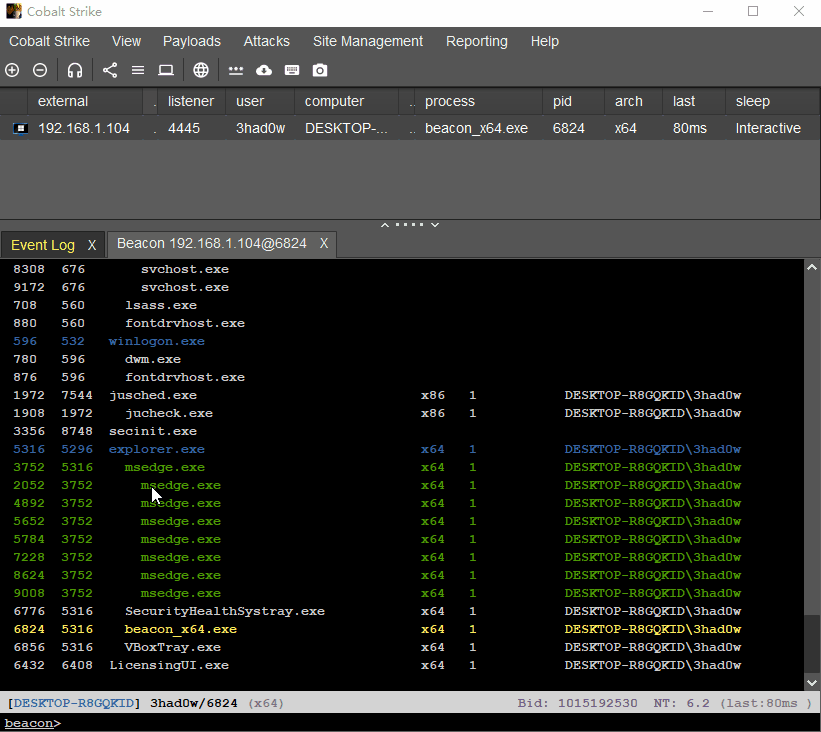Maximize the Cobalt Strike window

tap(753, 11)
